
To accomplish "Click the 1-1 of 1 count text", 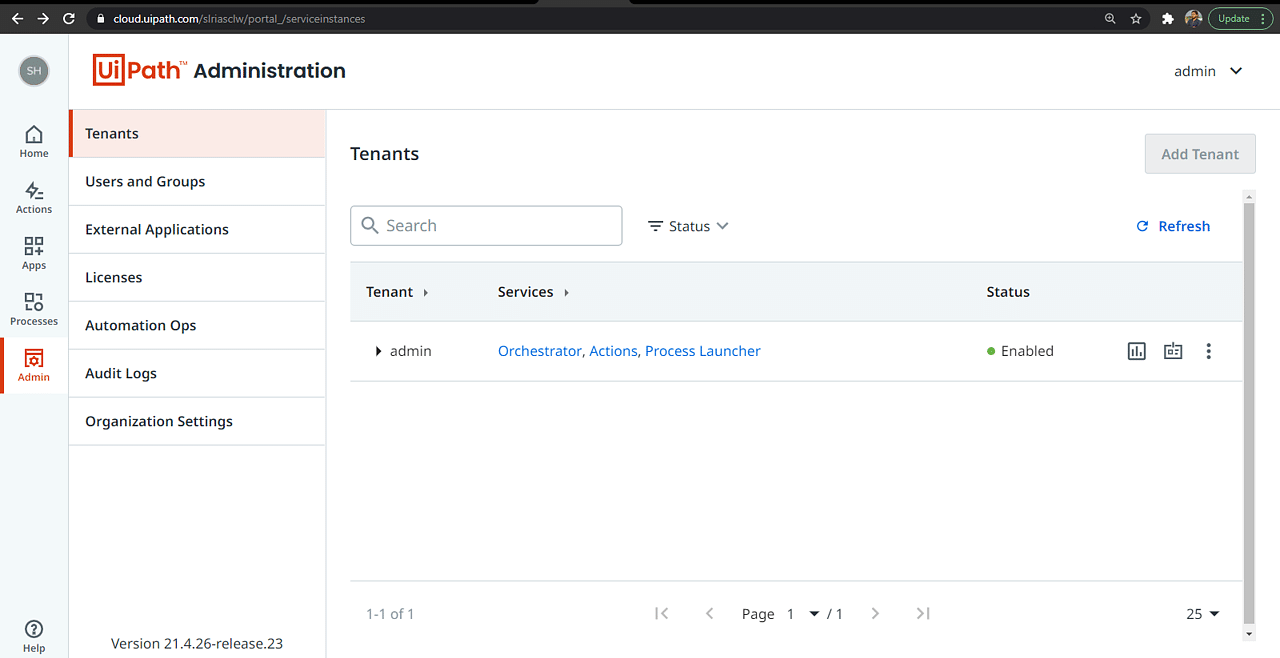I will click(390, 614).
